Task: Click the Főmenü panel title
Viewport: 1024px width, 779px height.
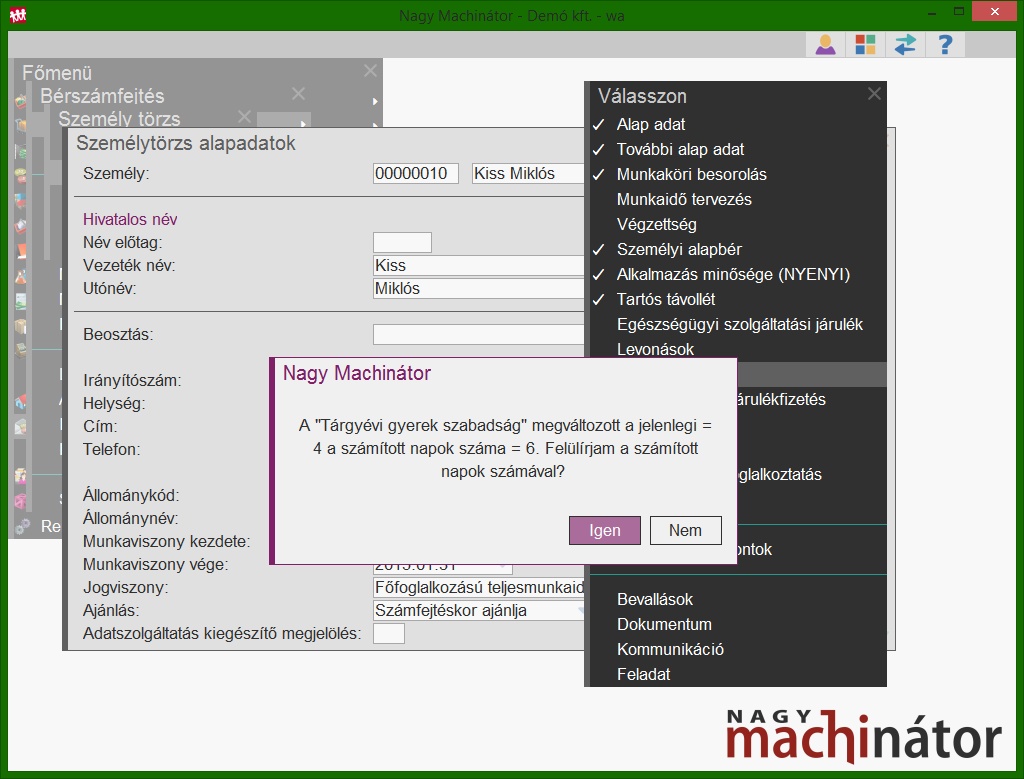Action: [57, 72]
